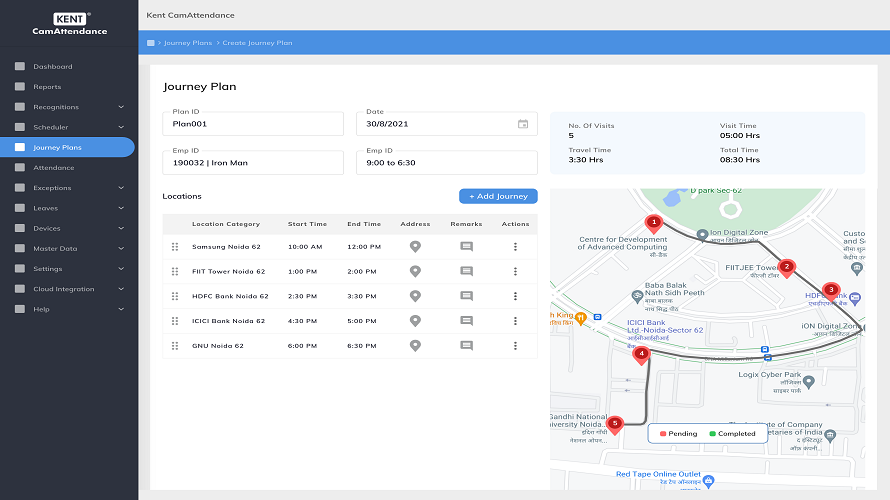Open remarks for FIIT Tower Noida 62
The height and width of the screenshot is (500, 890).
point(466,271)
